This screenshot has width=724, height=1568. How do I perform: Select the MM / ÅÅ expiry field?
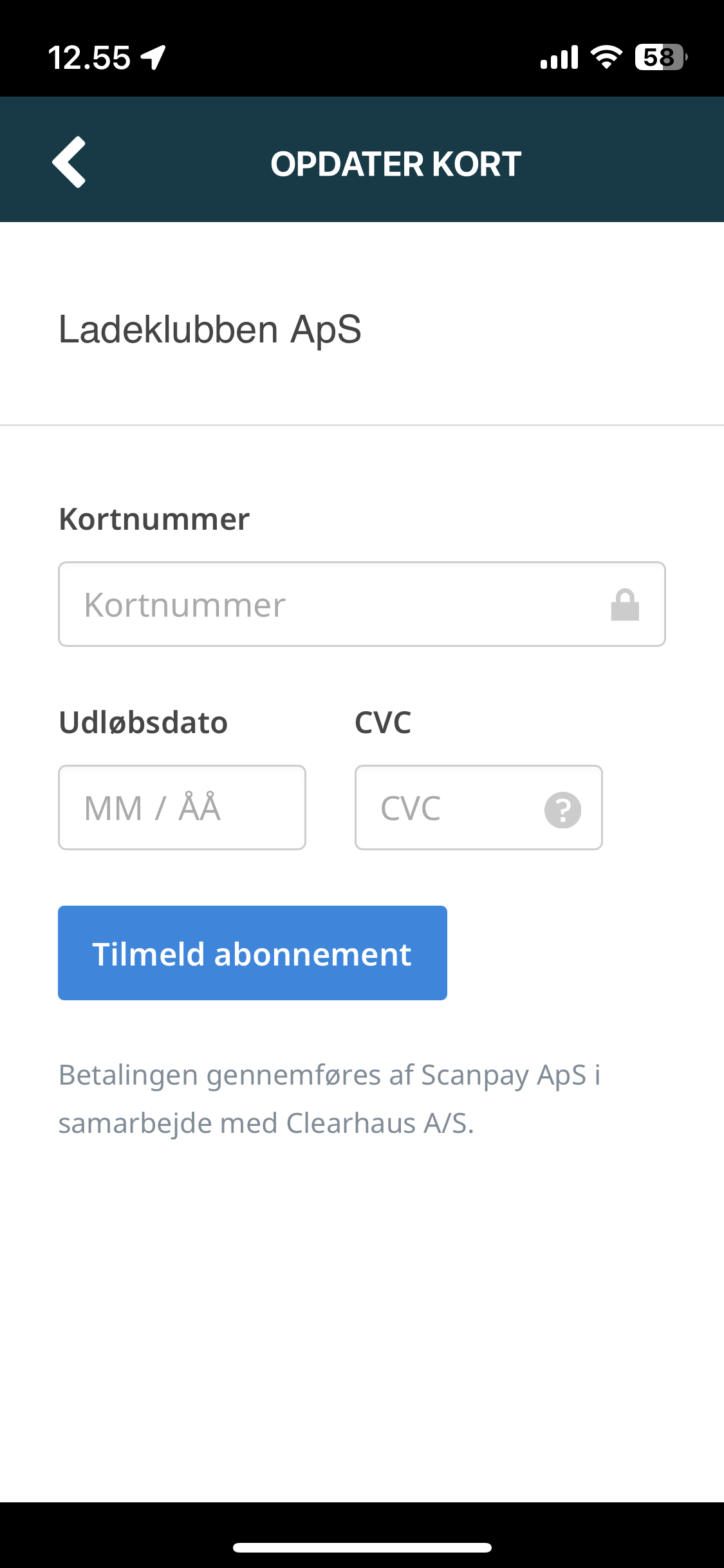pos(181,807)
